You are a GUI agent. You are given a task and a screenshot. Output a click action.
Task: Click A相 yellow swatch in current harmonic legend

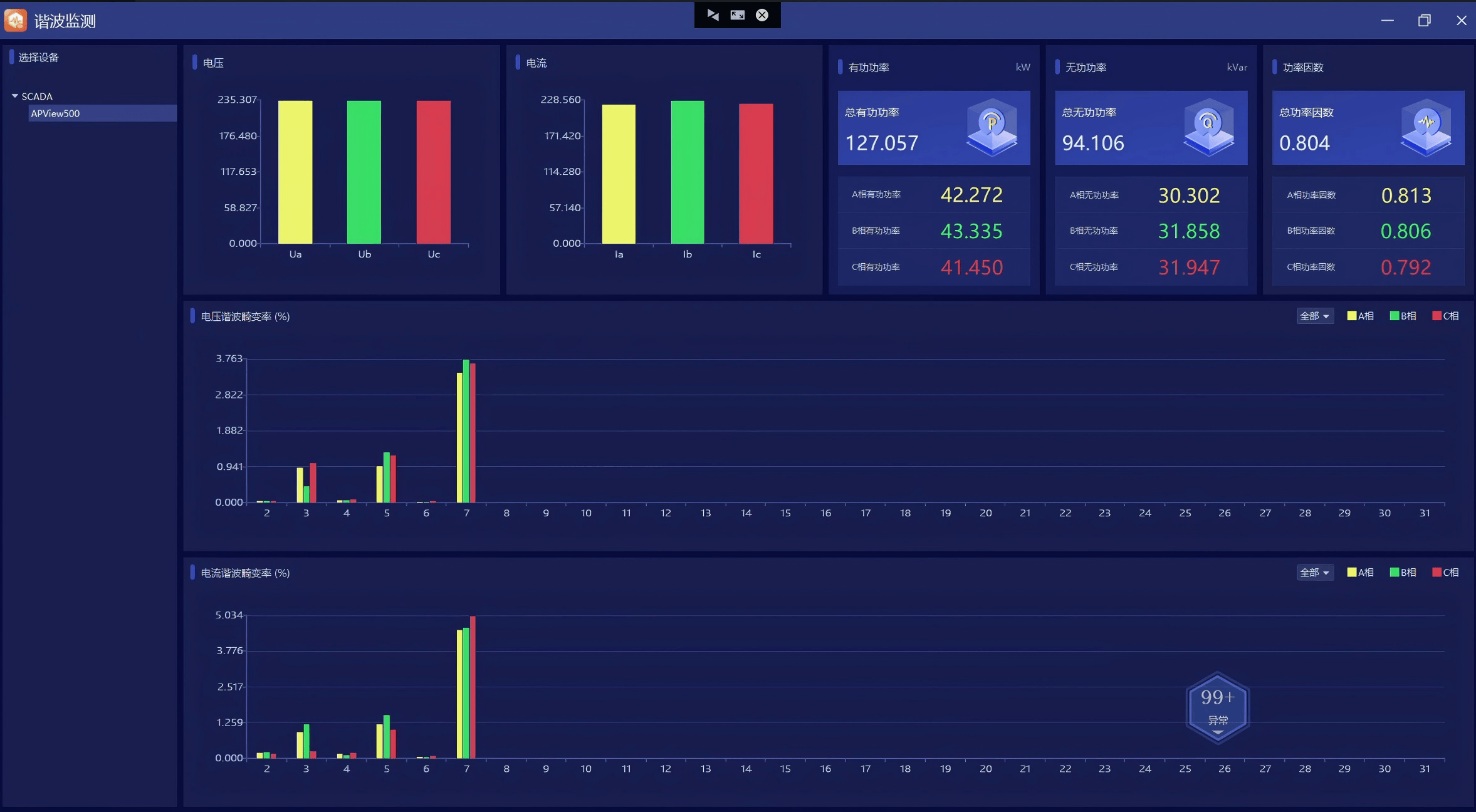(x=1351, y=572)
